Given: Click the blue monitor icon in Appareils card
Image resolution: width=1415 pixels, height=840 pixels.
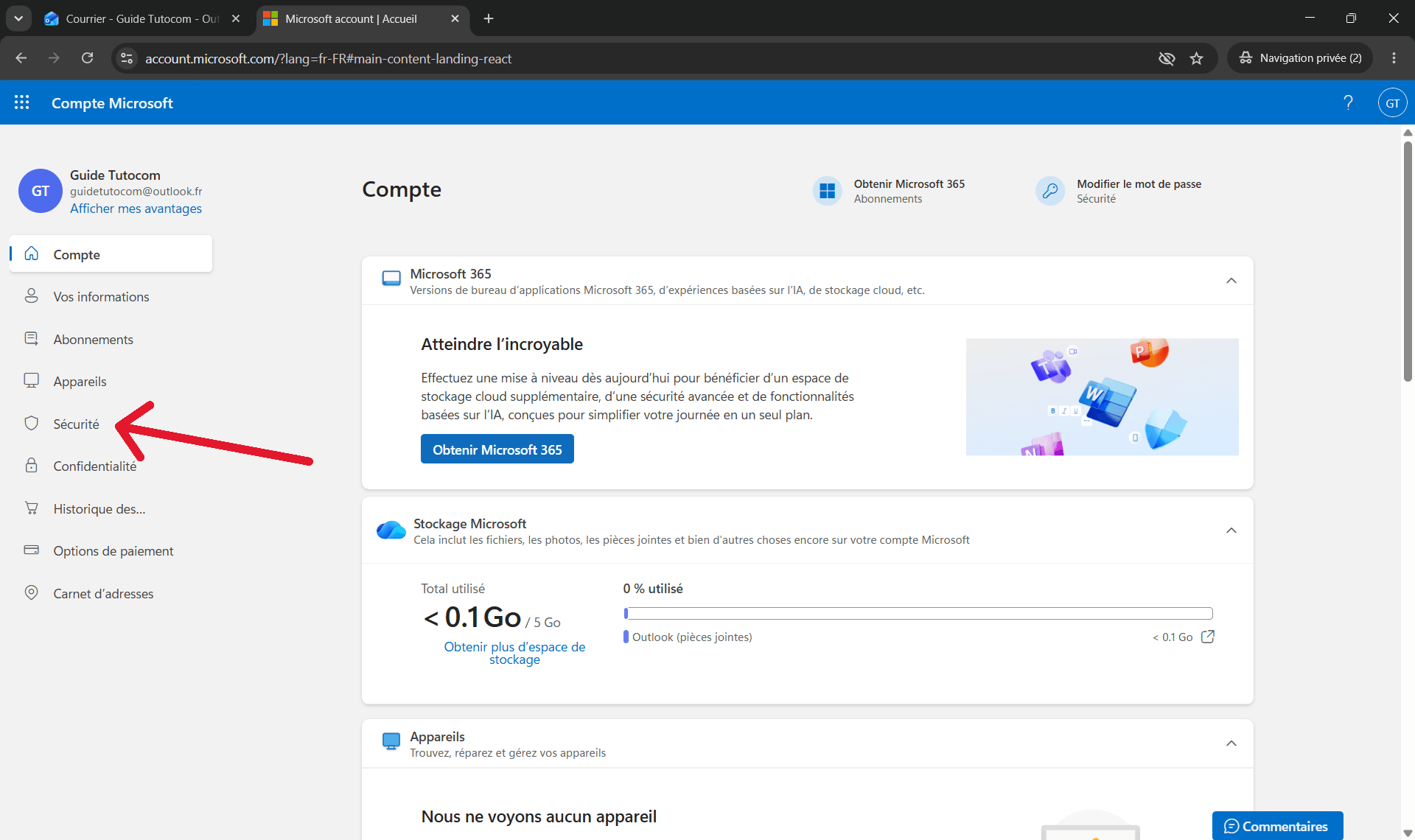Looking at the screenshot, I should [391, 741].
